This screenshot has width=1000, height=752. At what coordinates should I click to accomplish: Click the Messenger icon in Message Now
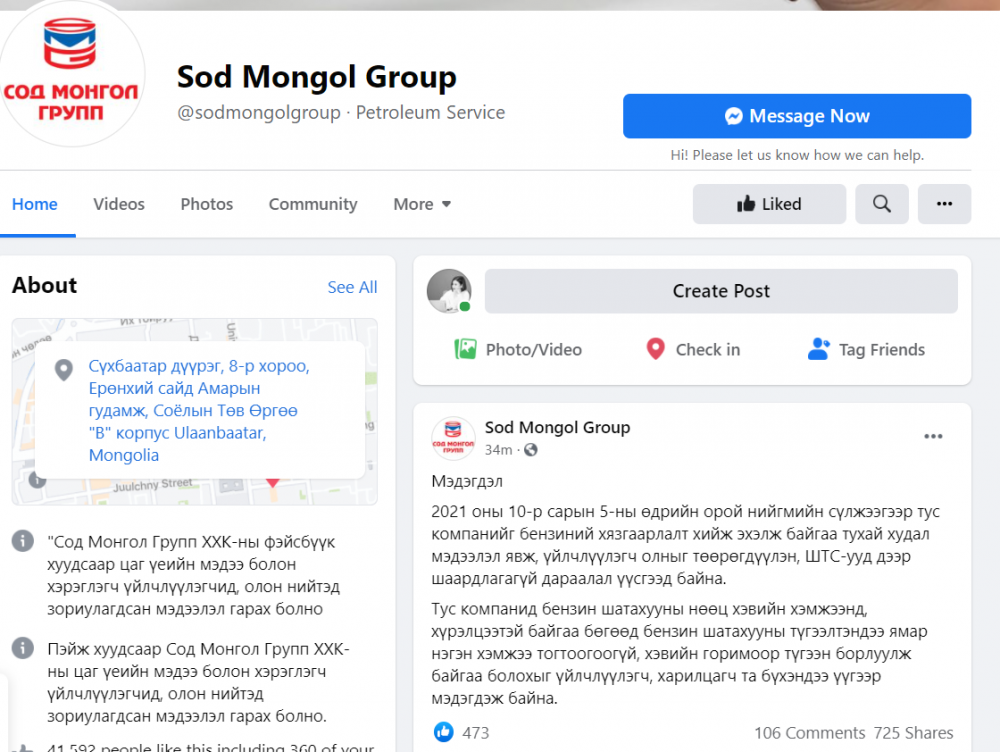[733, 116]
